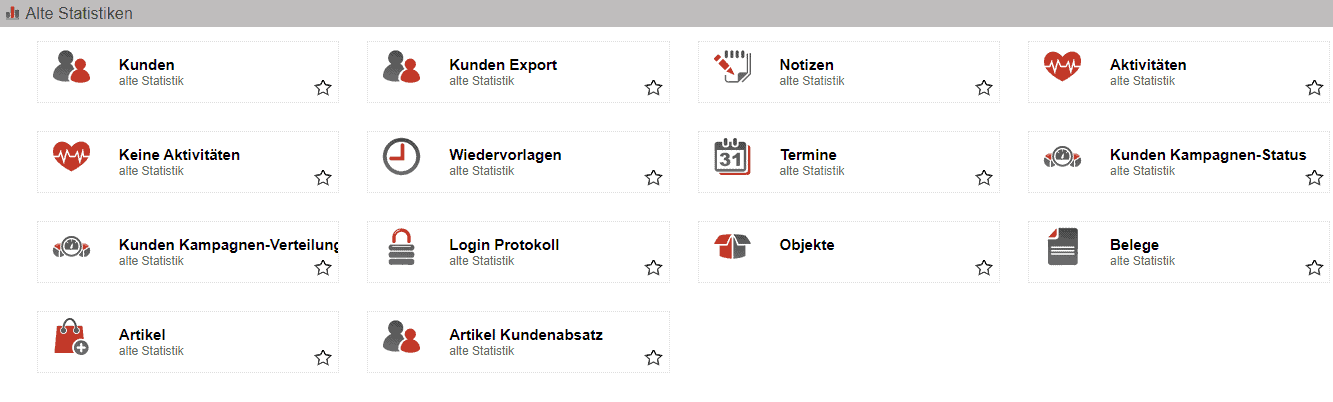
Task: Open the Termine calendar icon
Action: coord(732,156)
